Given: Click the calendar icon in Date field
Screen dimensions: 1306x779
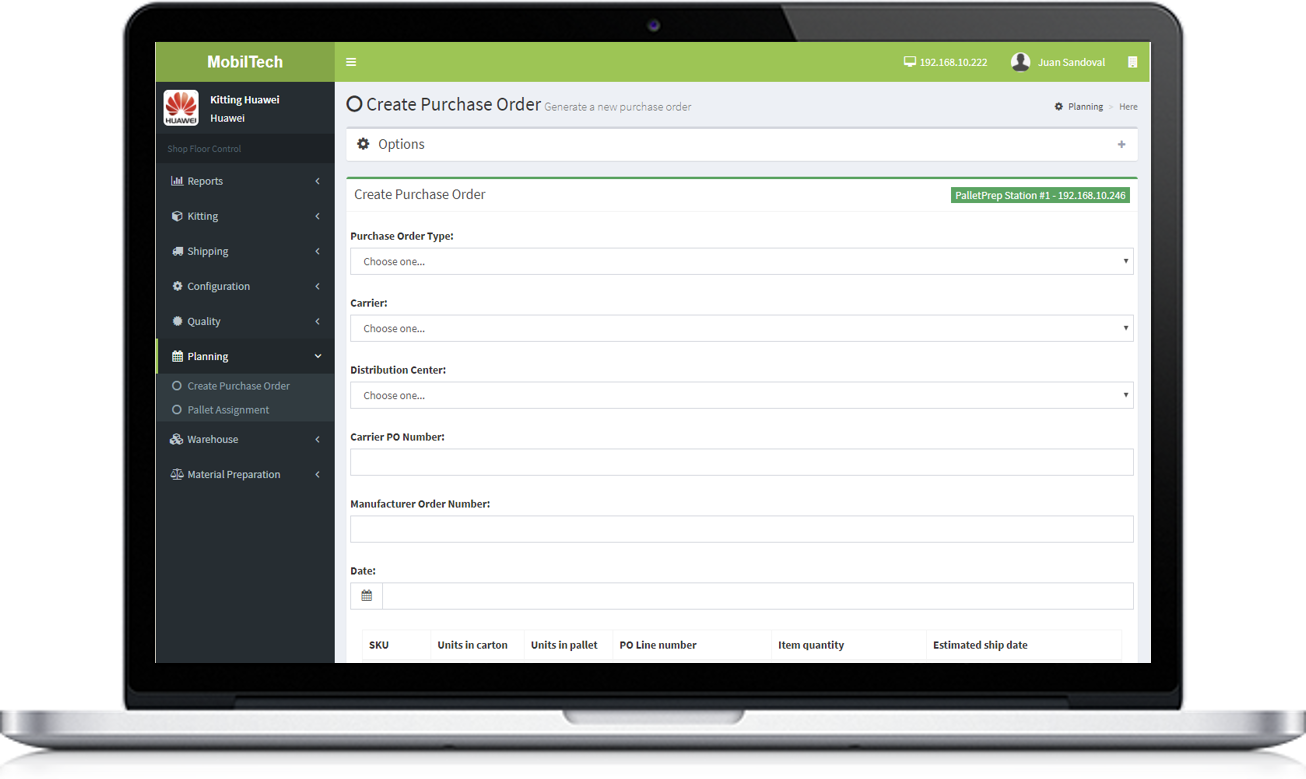Looking at the screenshot, I should pyautogui.click(x=367, y=596).
